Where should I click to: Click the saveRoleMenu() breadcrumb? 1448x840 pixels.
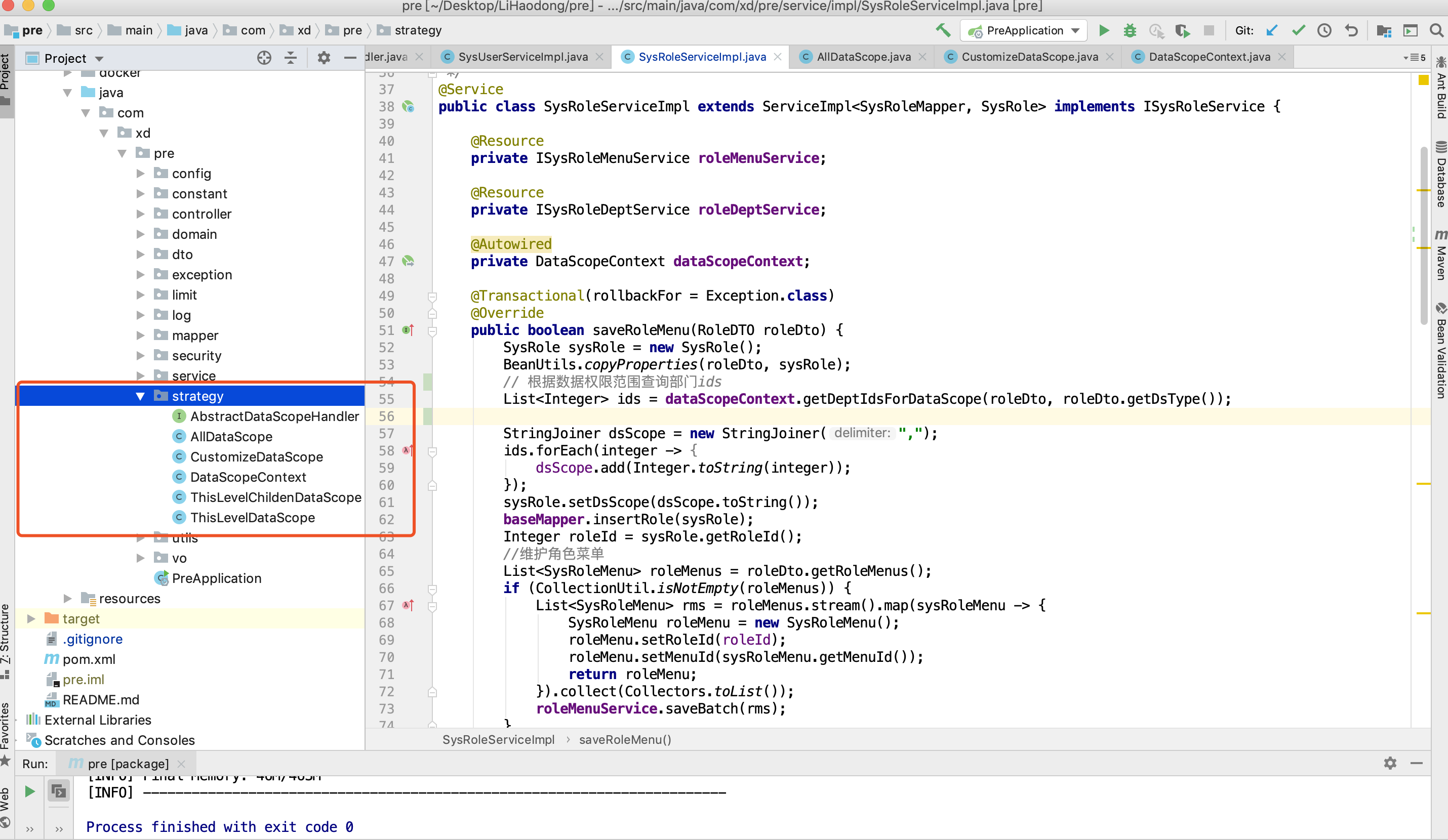click(x=625, y=739)
